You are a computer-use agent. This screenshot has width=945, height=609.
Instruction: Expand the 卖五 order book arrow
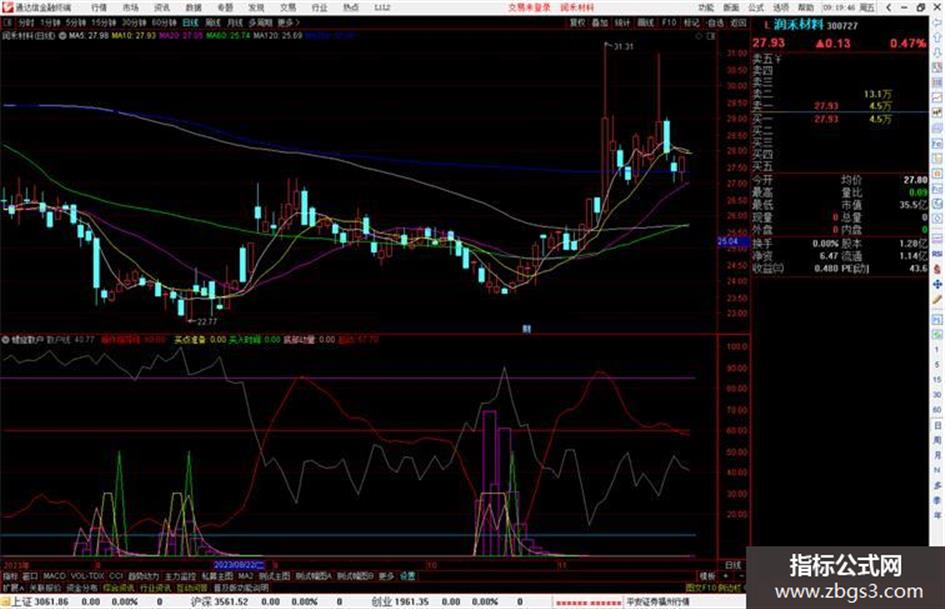[777, 60]
